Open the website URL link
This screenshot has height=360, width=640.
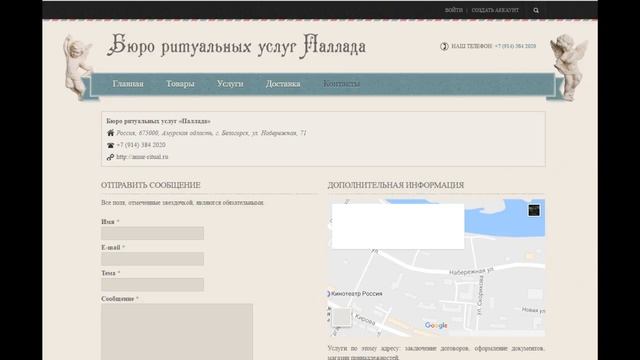coord(142,157)
